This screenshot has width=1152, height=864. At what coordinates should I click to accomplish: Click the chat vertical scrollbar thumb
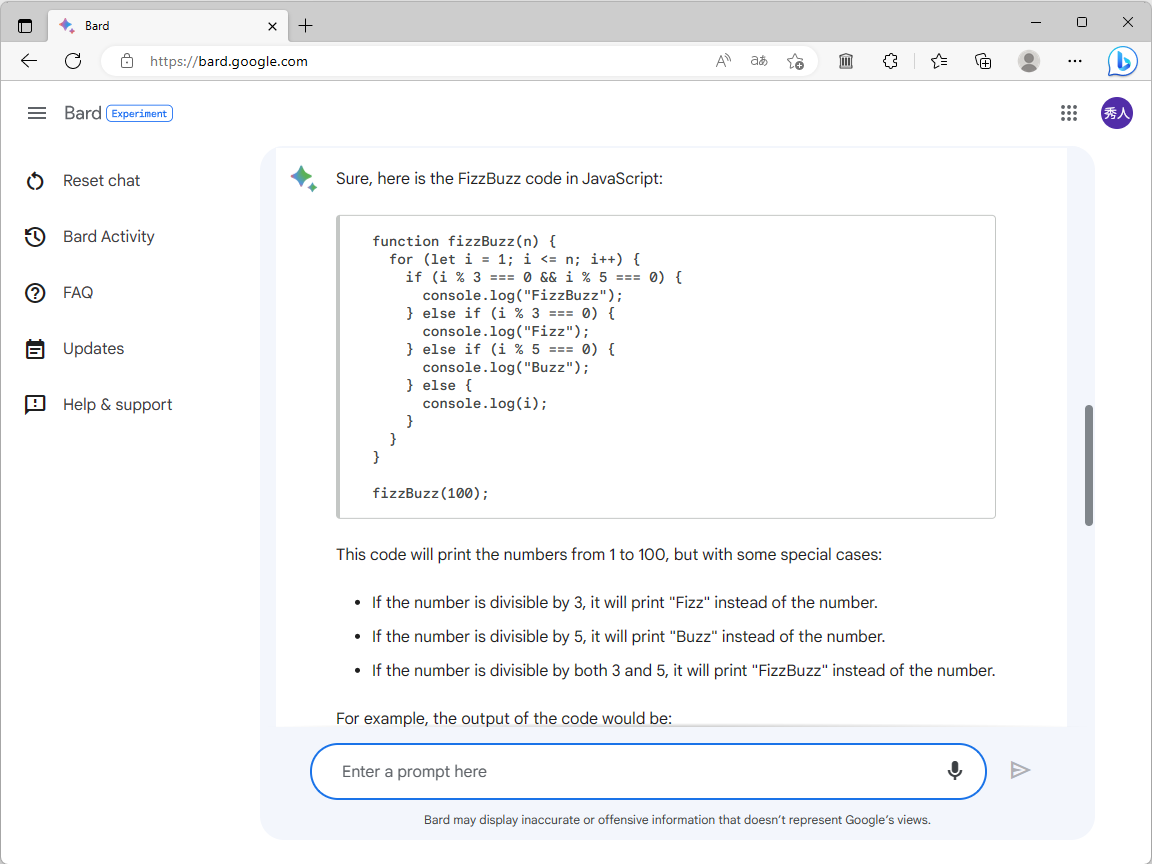[1088, 465]
